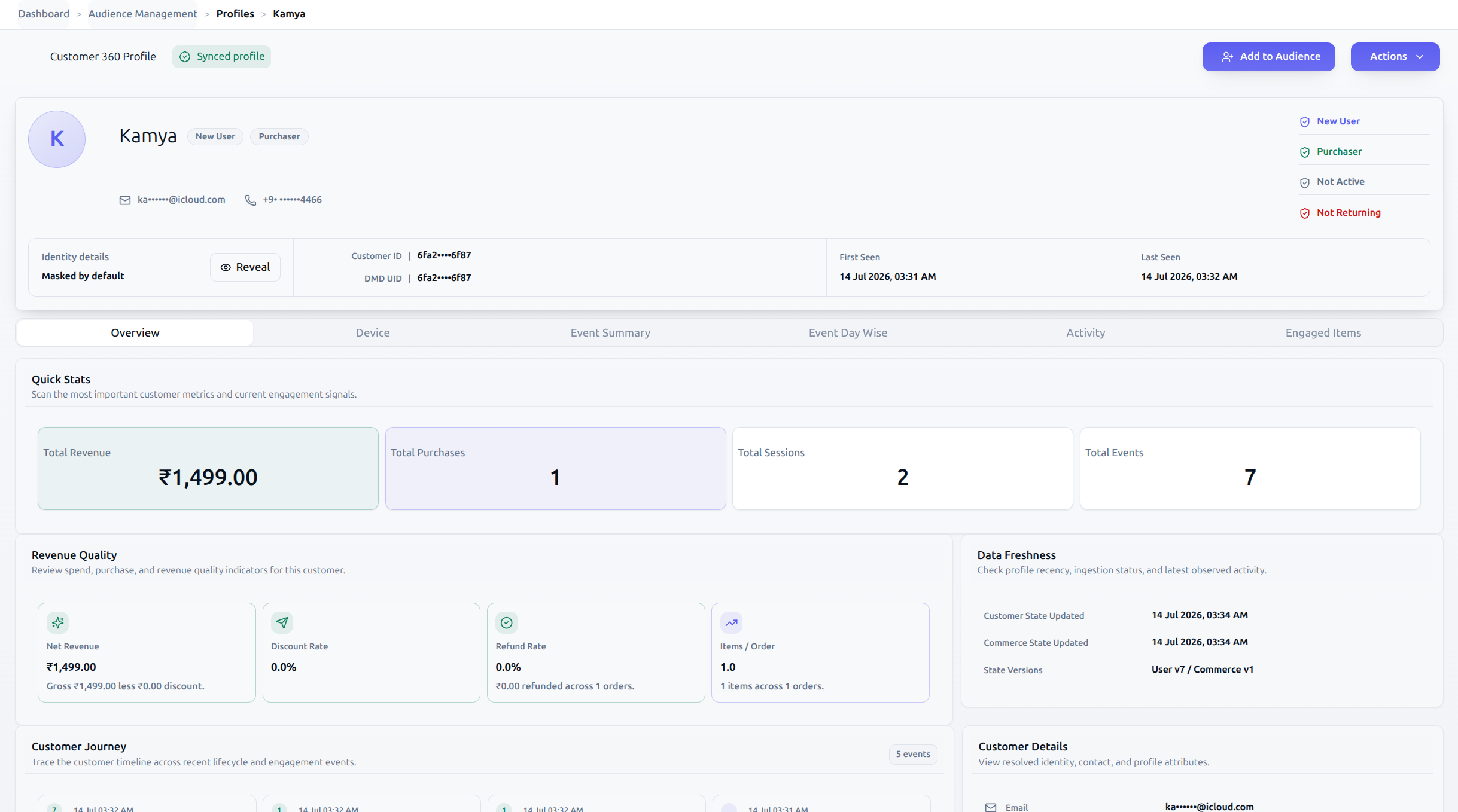1458x812 pixels.
Task: Click the Refund Rate check-circle icon
Action: [507, 623]
